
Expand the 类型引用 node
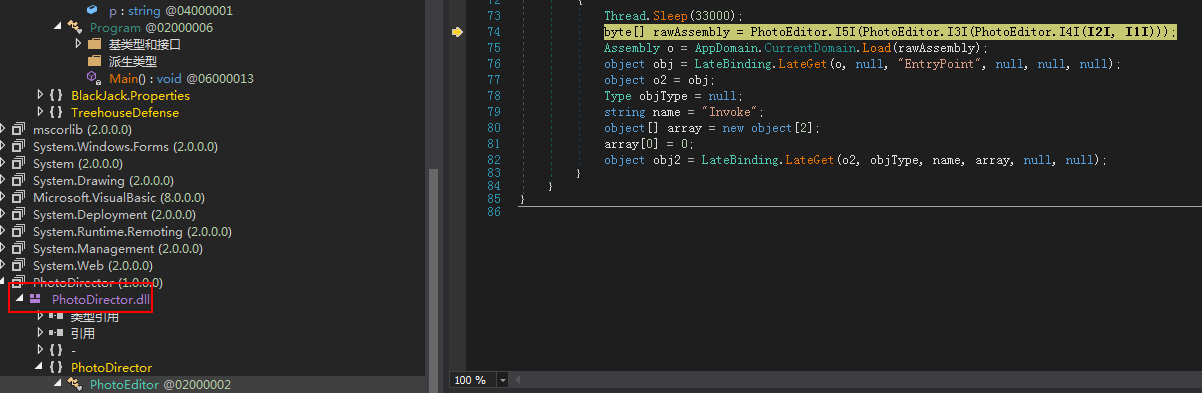pos(41,316)
